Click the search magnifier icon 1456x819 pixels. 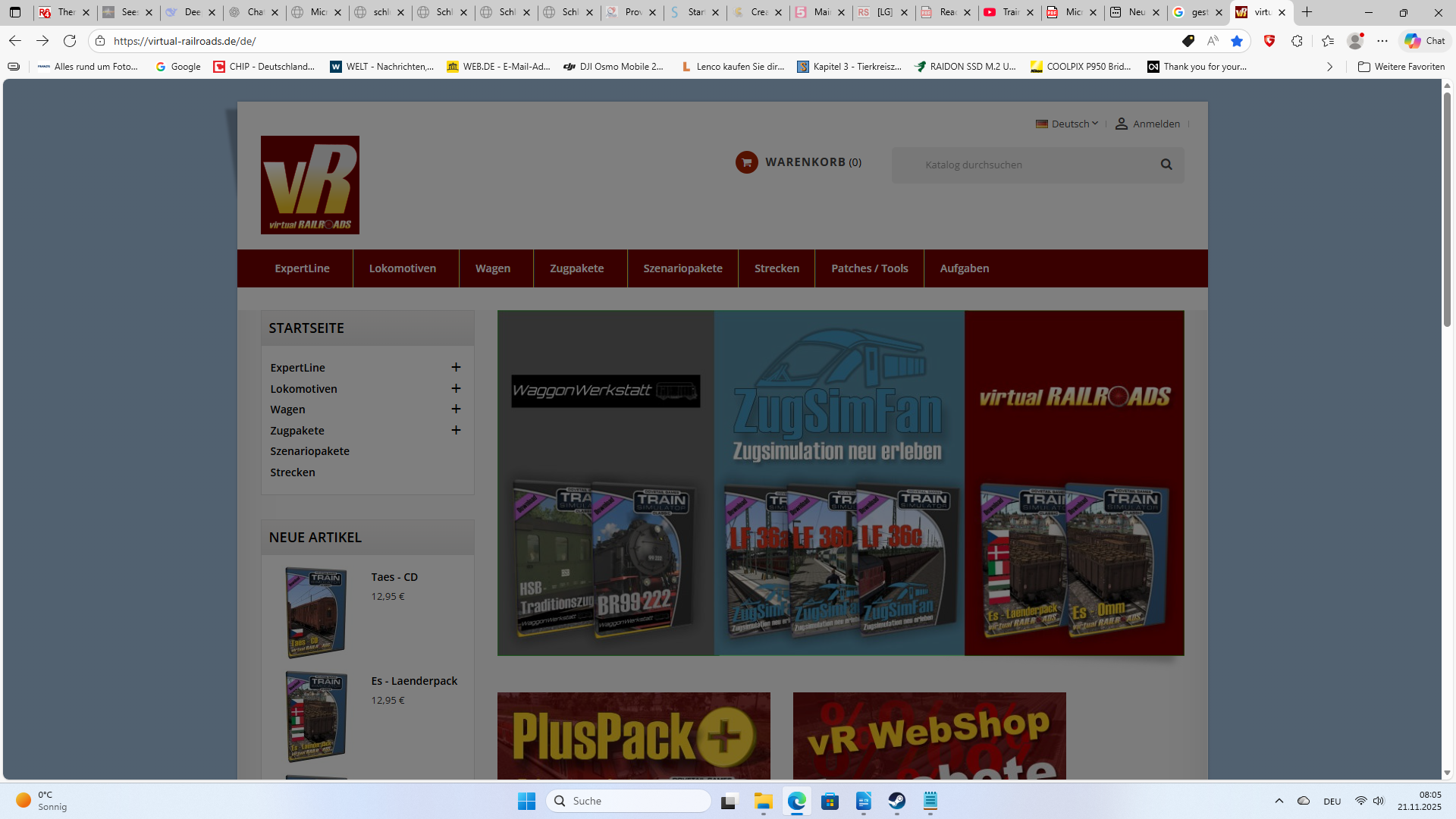point(1166,165)
